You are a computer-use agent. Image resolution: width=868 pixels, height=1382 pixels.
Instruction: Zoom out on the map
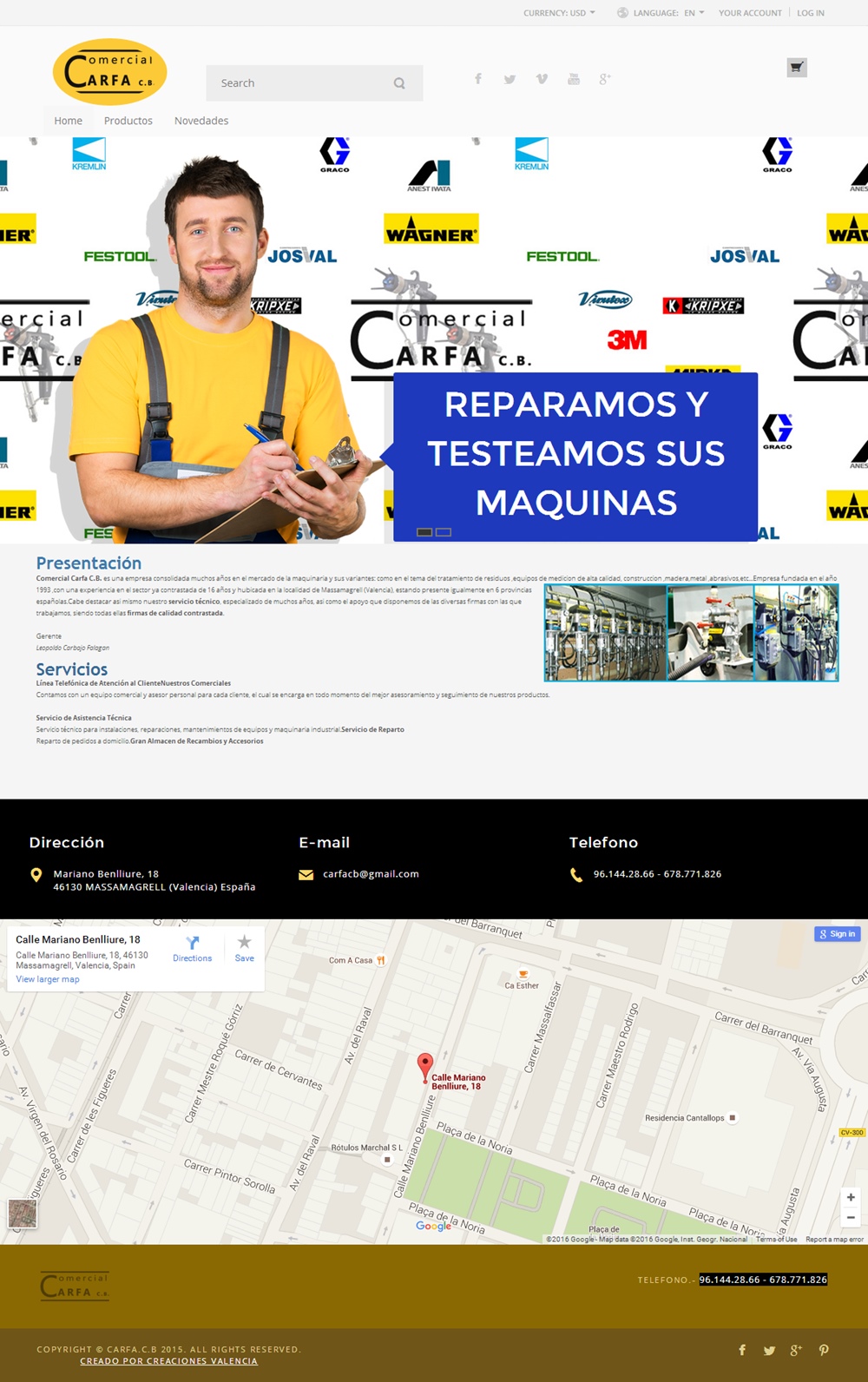coord(851,1217)
